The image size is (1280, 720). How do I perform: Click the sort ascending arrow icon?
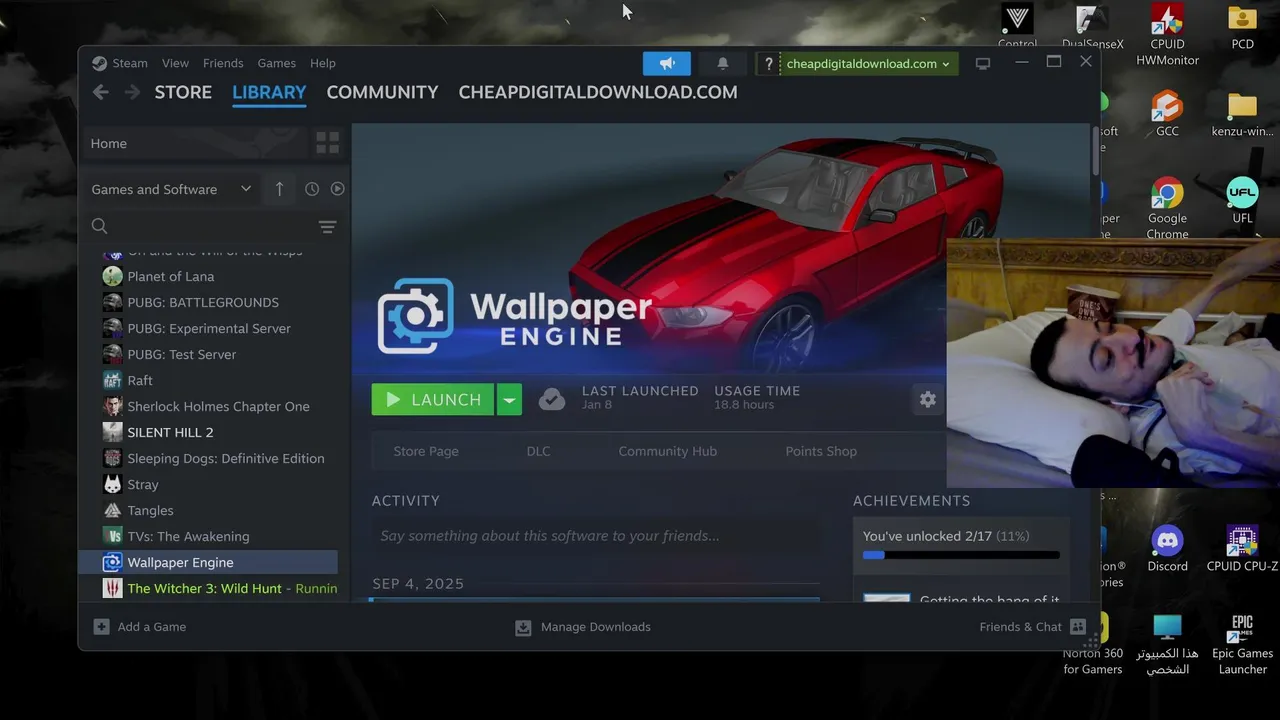(x=279, y=189)
